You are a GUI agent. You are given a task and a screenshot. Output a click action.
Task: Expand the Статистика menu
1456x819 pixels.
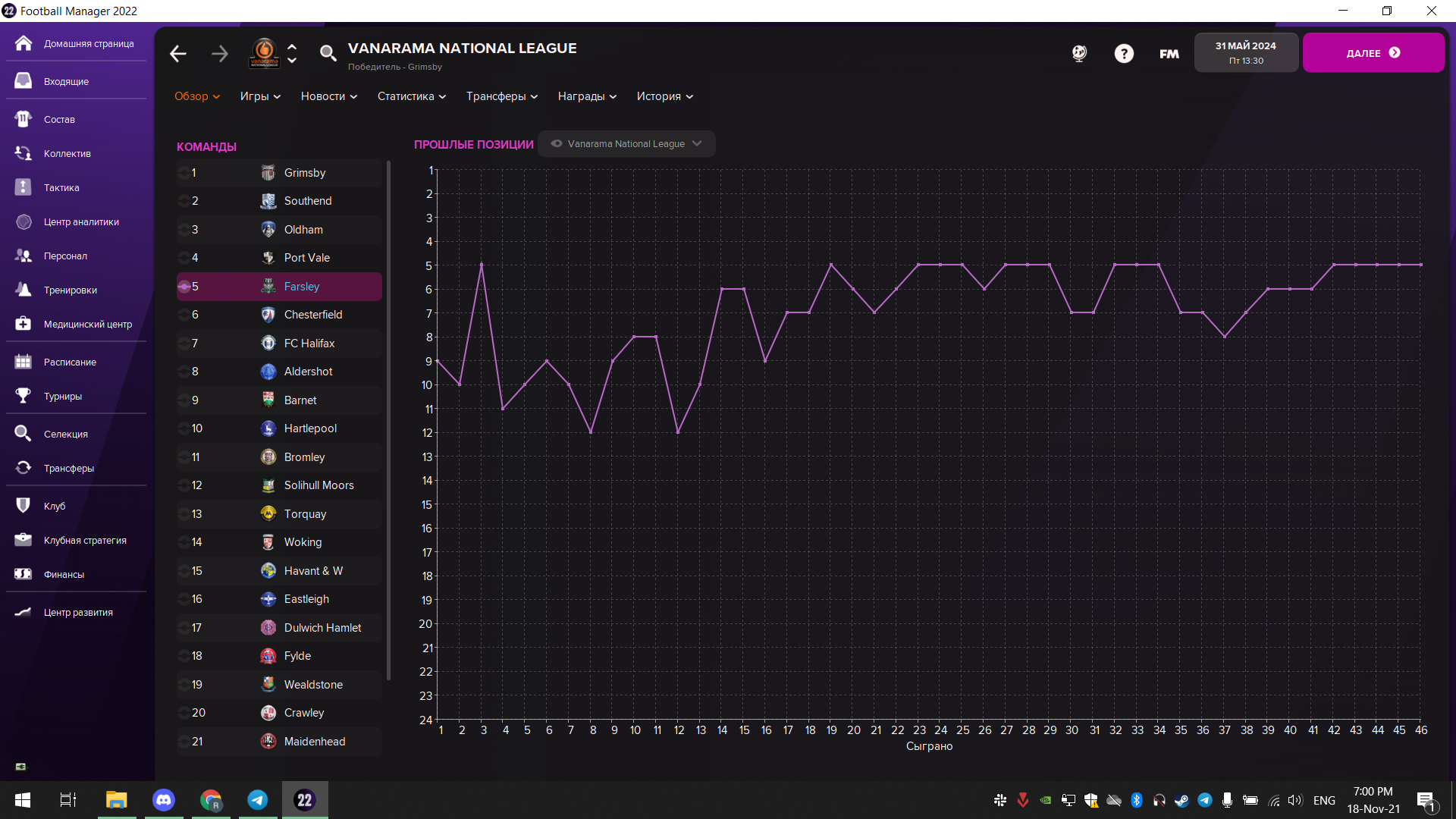412,96
